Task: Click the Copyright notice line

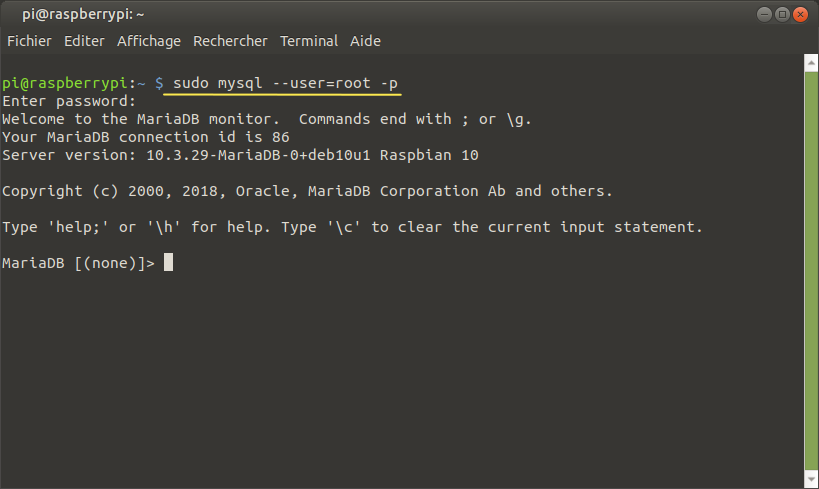Action: 307,191
